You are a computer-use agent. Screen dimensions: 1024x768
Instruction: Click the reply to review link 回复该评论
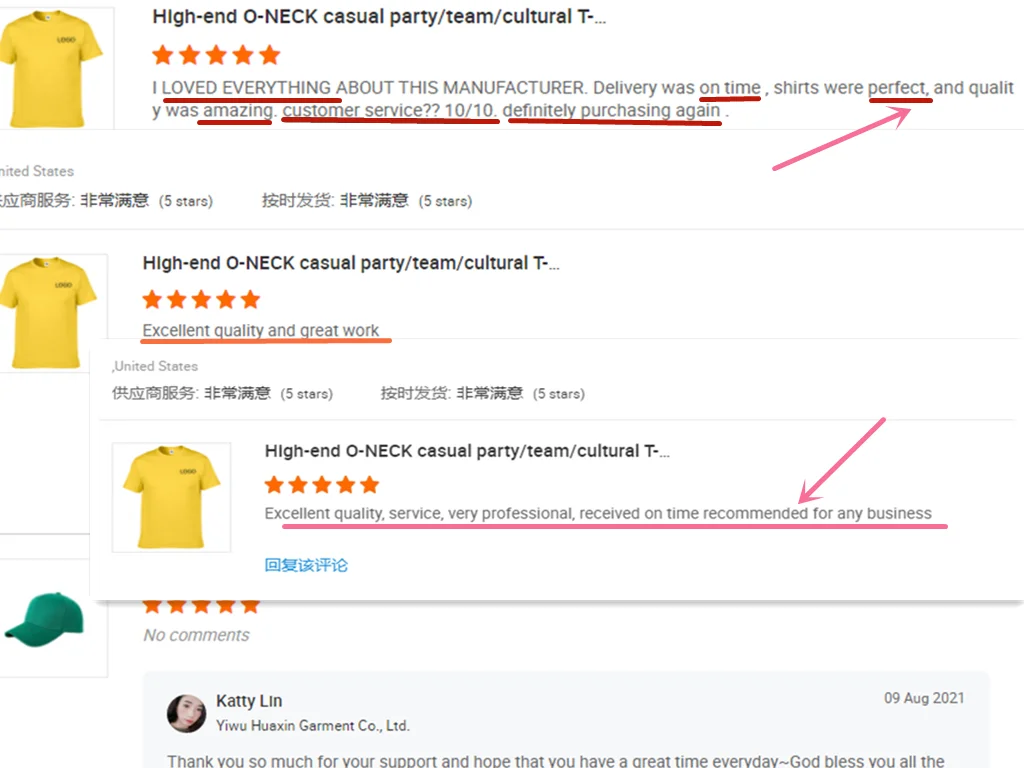pyautogui.click(x=306, y=565)
